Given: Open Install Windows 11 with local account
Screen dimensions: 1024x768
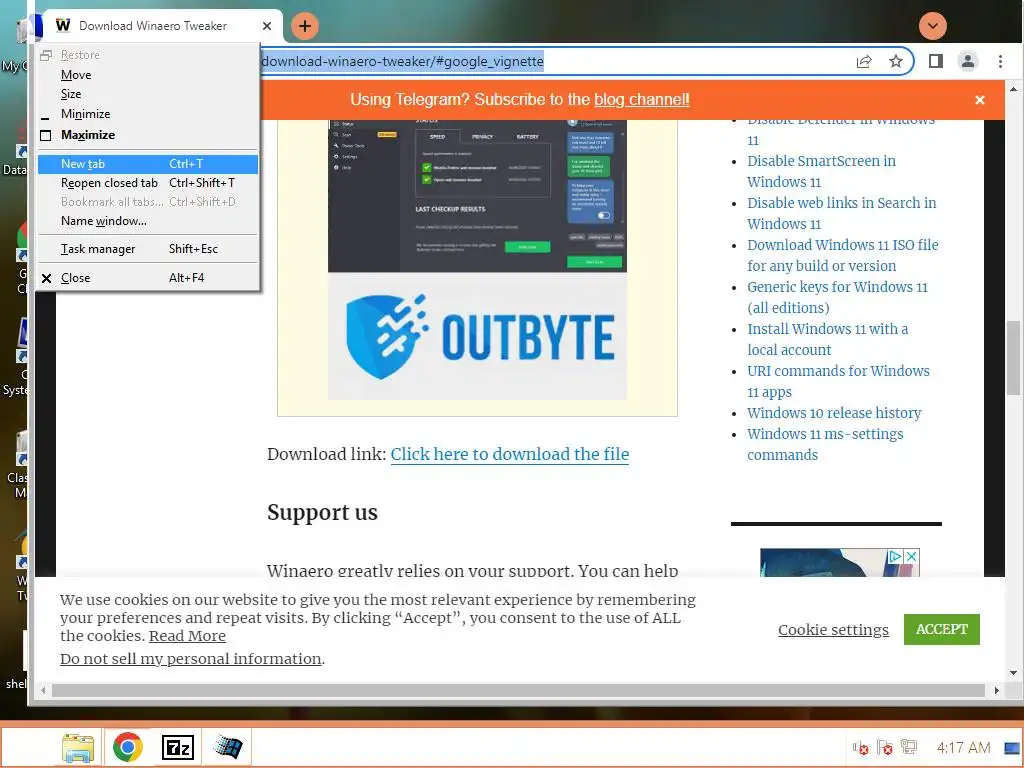Looking at the screenshot, I should tap(827, 339).
